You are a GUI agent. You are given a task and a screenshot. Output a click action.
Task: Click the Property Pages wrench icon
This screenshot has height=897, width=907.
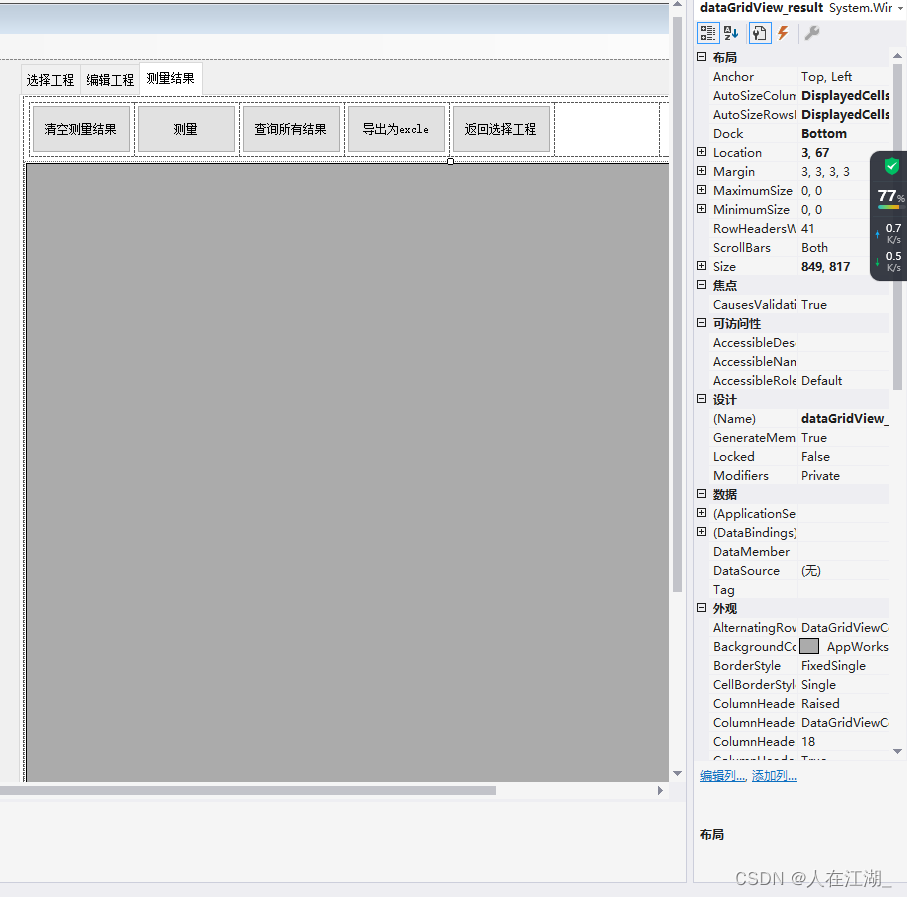[812, 33]
